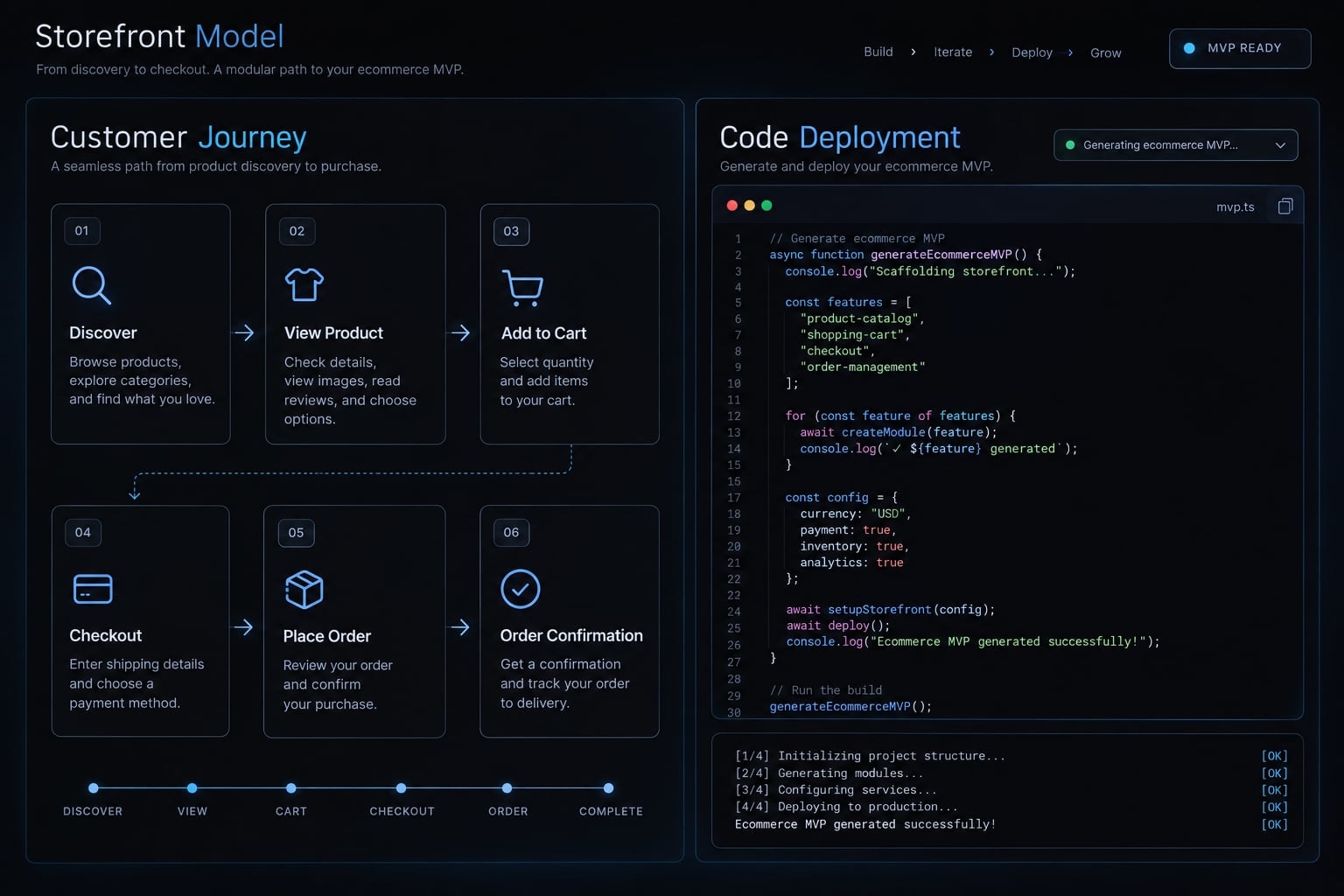Open the Generating ecommerce MVP dropdown
1344x896 pixels.
tap(1175, 145)
